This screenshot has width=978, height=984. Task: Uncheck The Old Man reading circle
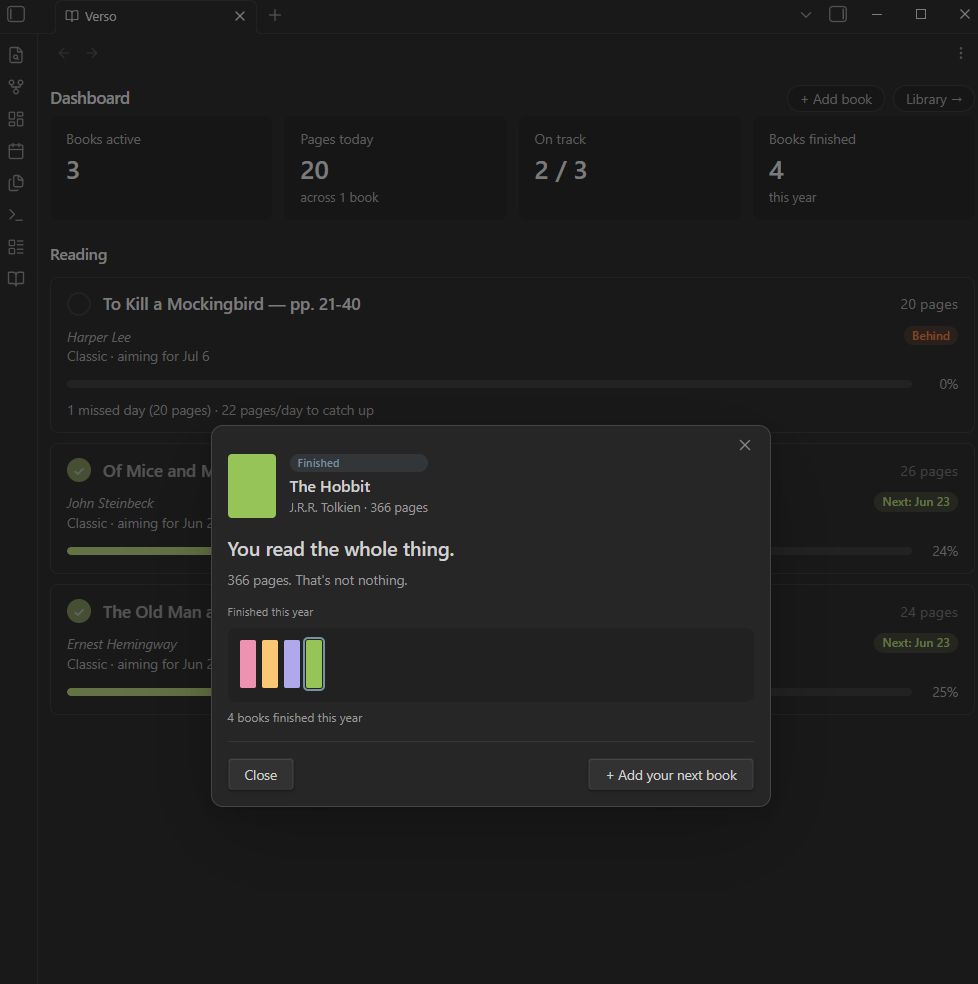pos(79,611)
